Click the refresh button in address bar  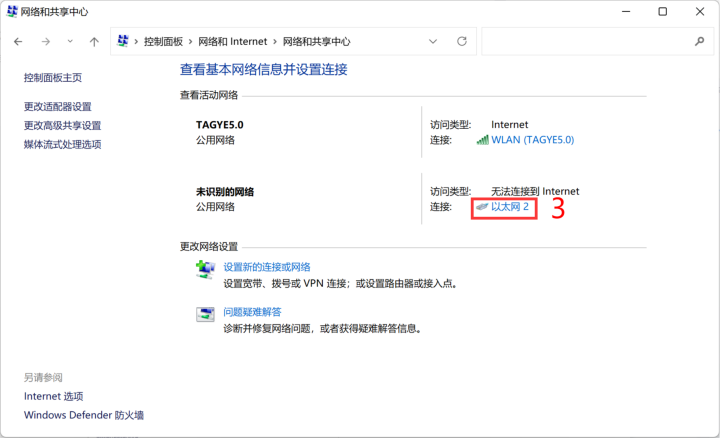coord(462,42)
